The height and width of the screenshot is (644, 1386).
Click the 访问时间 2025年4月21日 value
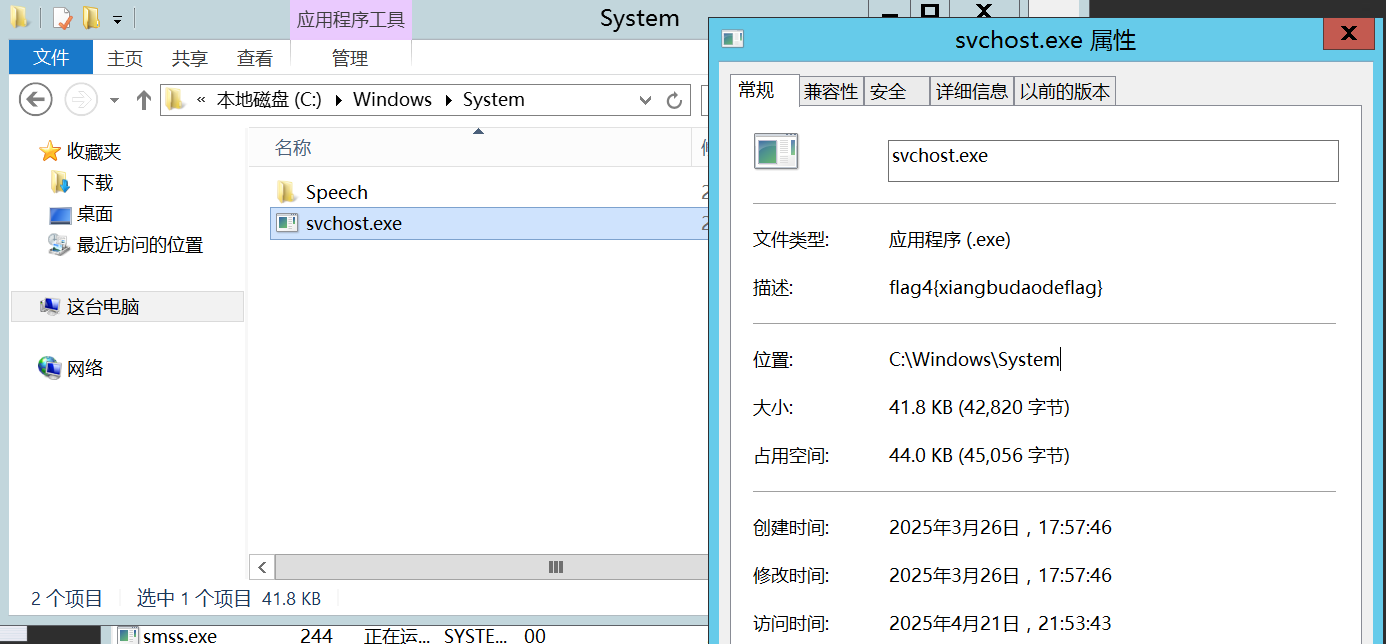pos(1000,624)
